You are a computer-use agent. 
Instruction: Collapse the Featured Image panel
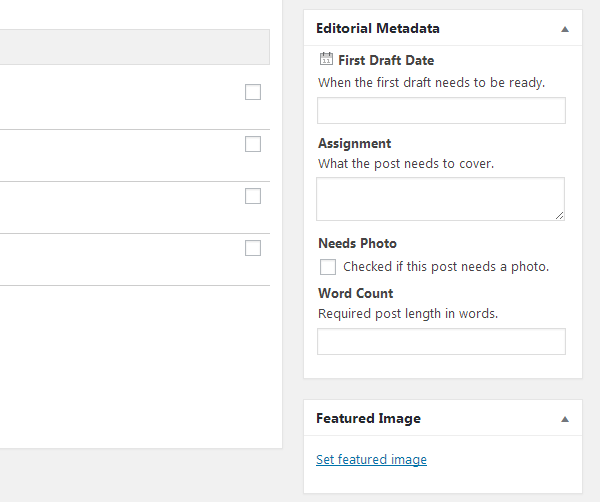565,419
